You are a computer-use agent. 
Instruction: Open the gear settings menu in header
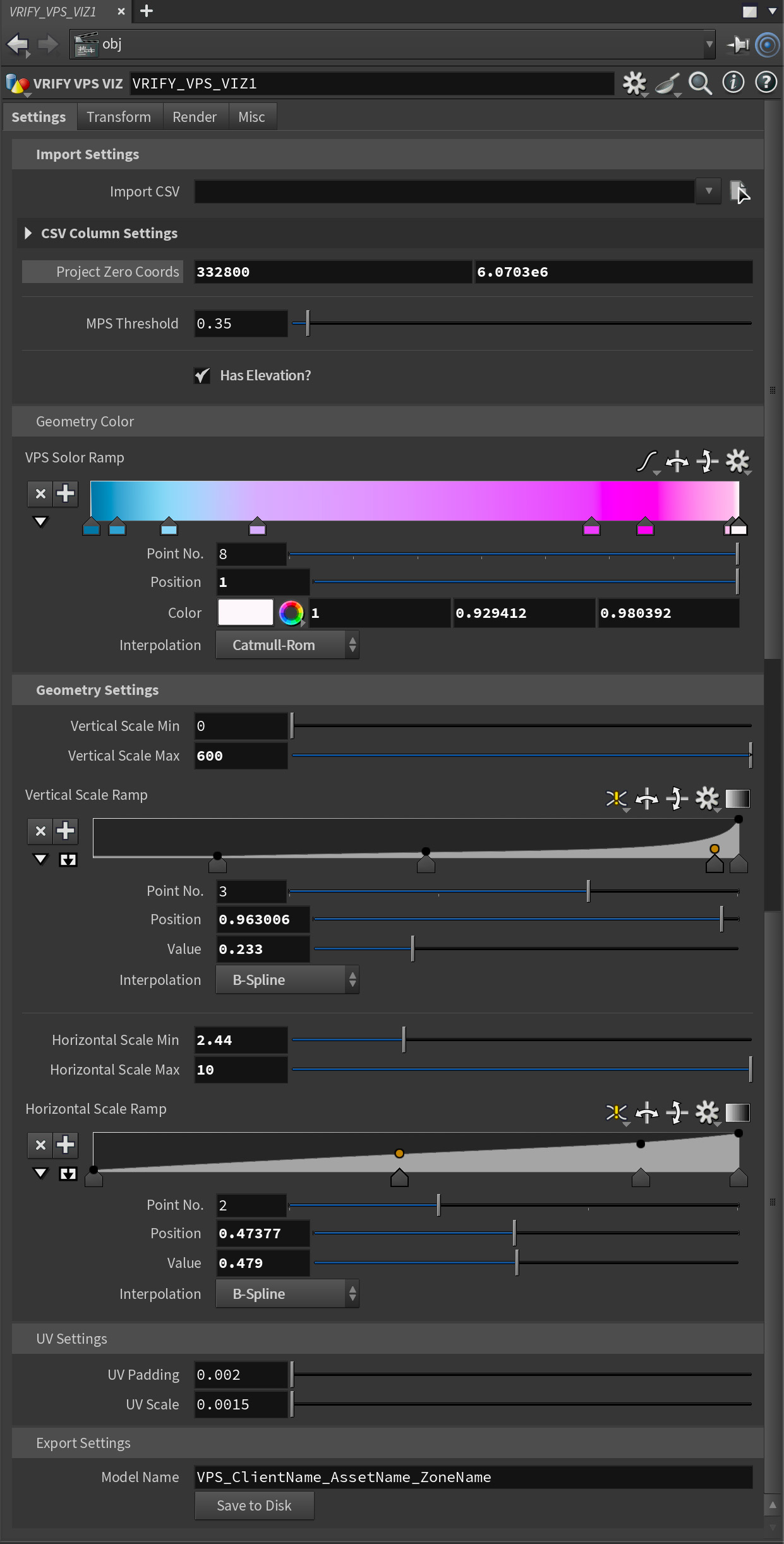[634, 83]
